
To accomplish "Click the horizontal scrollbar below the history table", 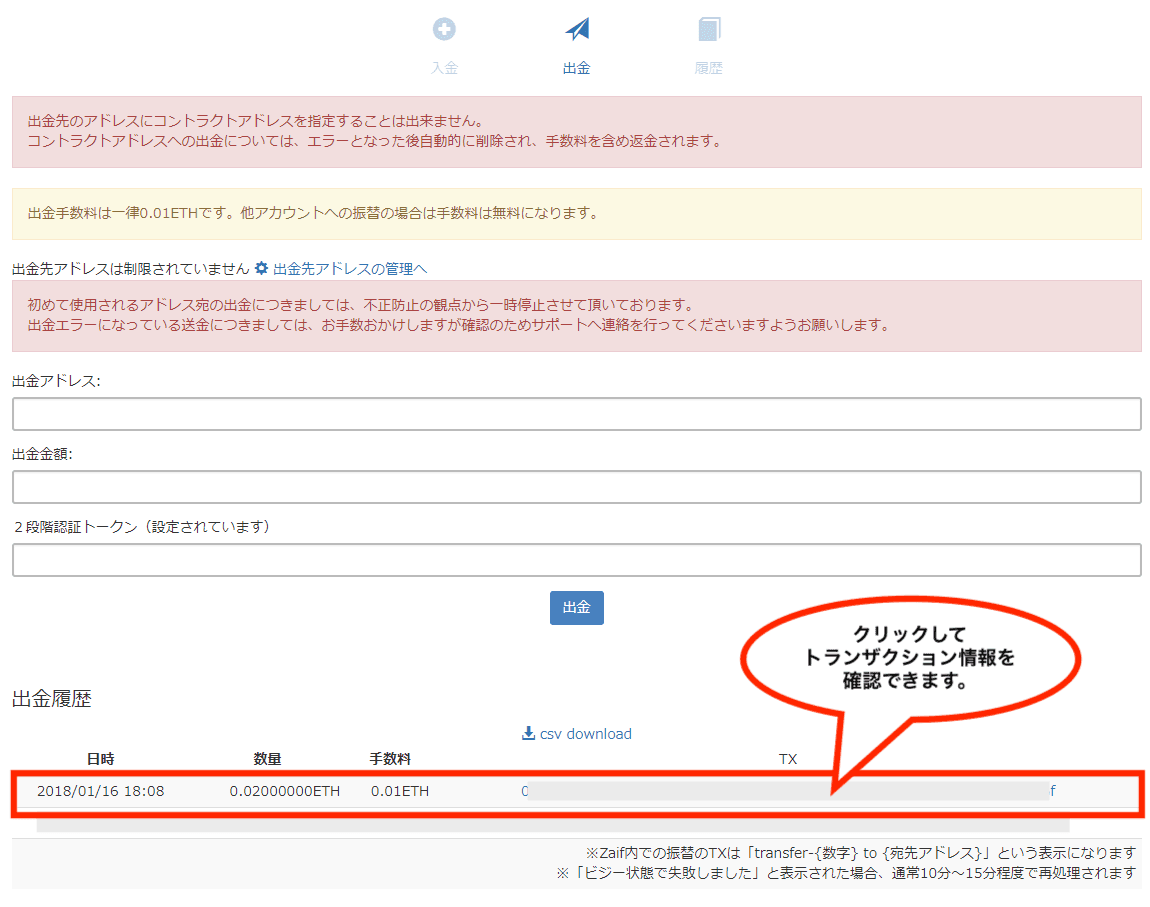I will [x=552, y=825].
